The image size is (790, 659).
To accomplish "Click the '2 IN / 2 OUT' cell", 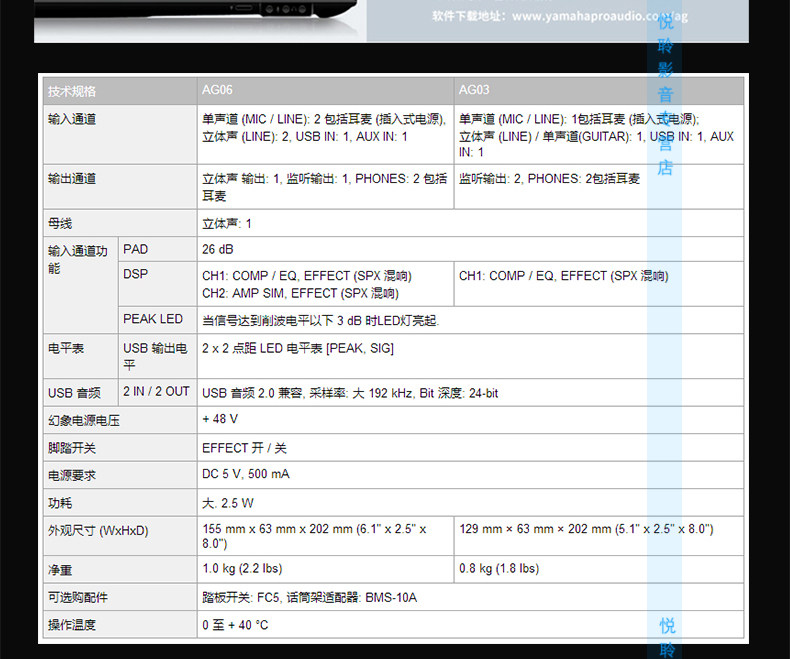I will [x=157, y=391].
